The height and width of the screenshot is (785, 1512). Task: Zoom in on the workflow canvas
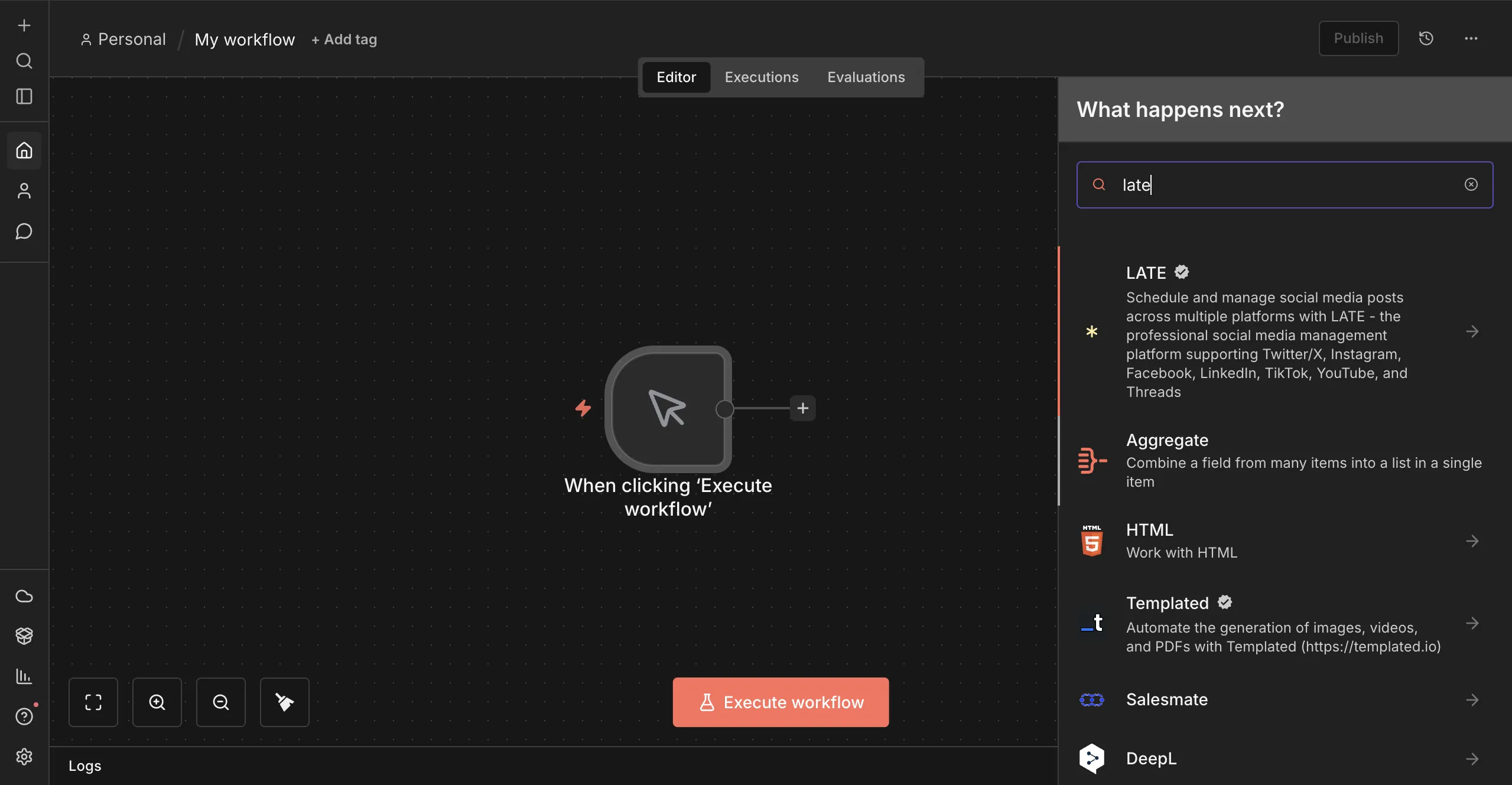157,702
